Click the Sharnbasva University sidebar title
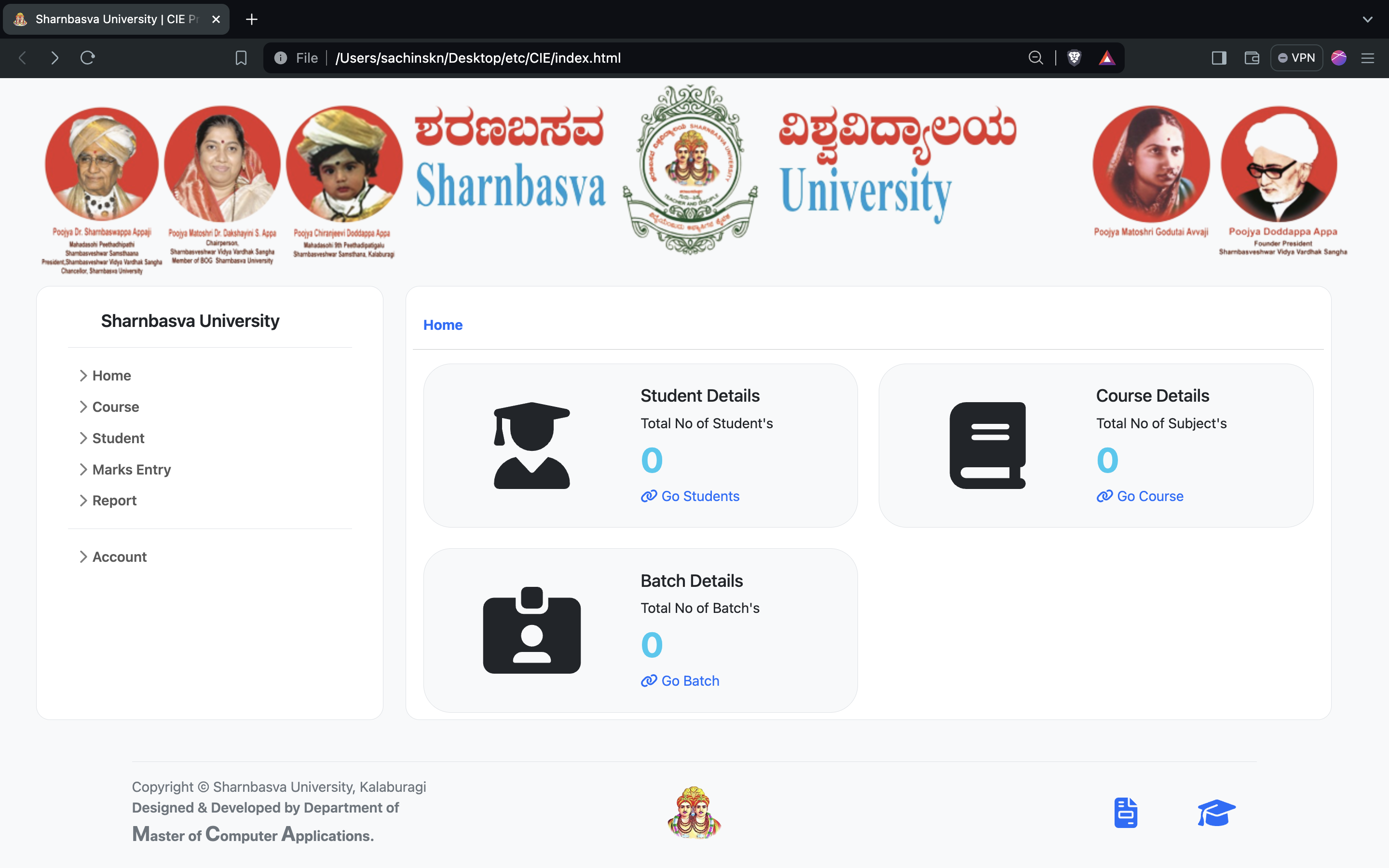 [190, 321]
